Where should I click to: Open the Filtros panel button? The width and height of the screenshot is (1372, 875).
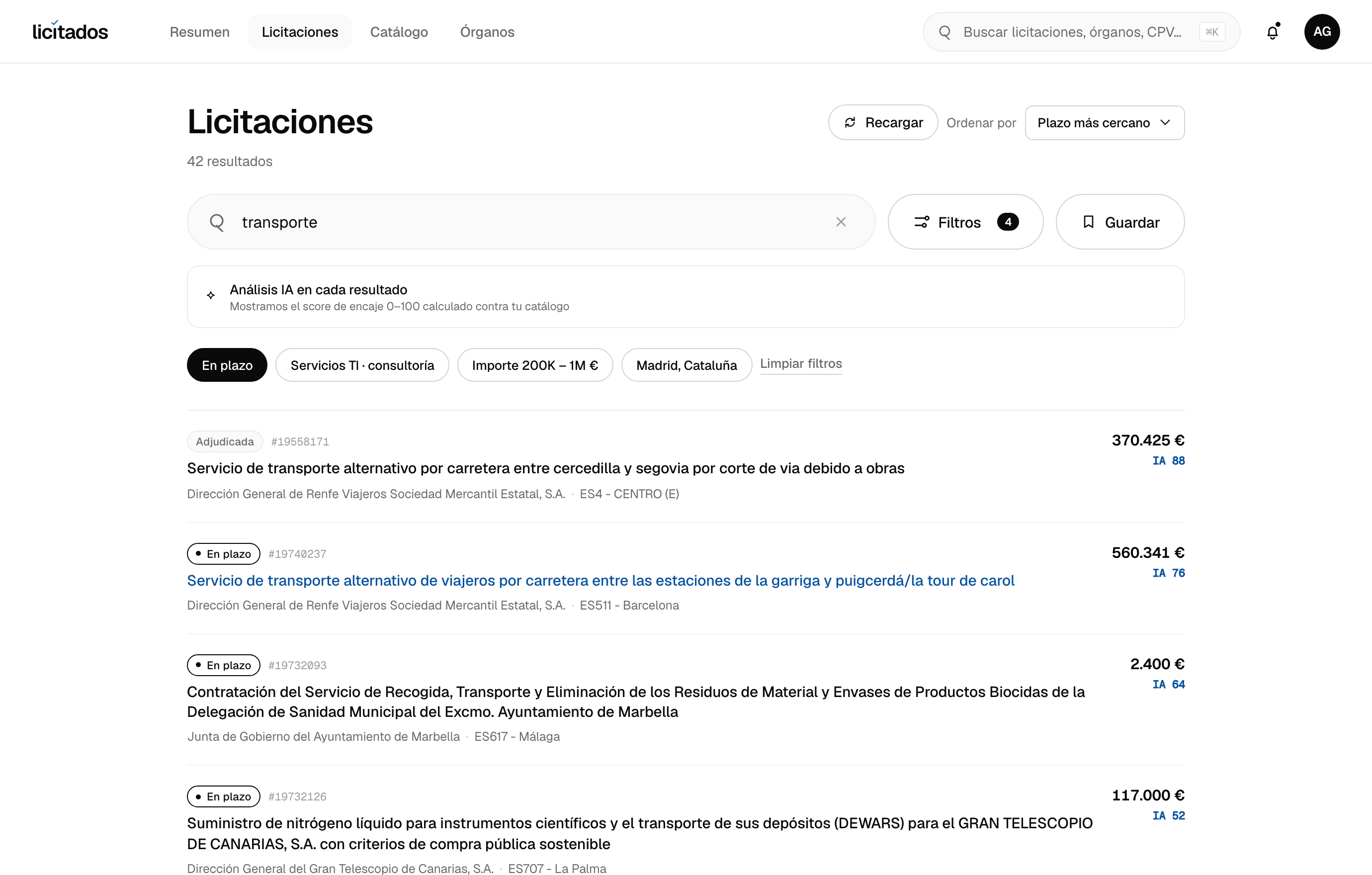click(x=966, y=222)
